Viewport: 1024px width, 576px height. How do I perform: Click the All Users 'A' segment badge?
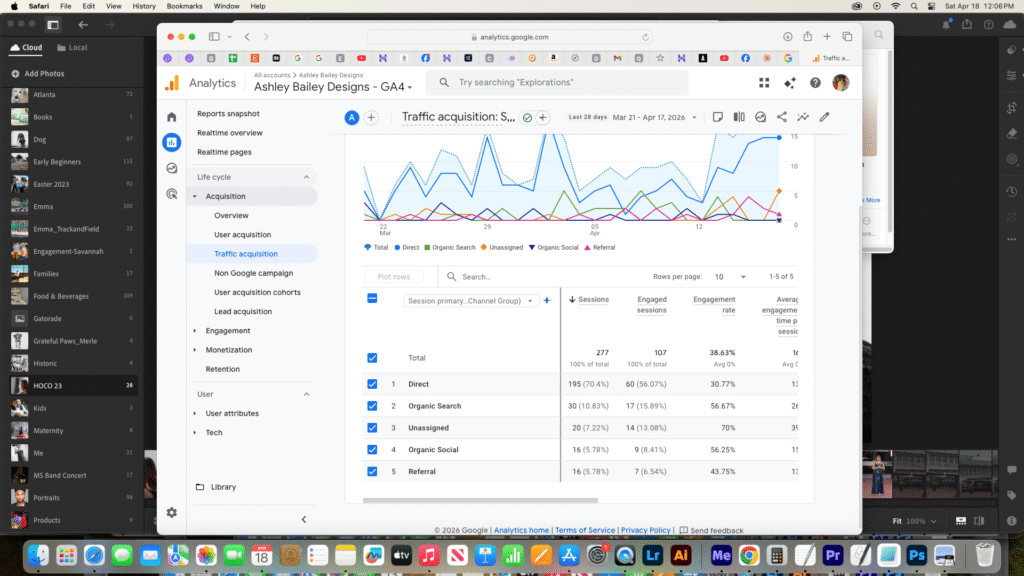click(351, 118)
